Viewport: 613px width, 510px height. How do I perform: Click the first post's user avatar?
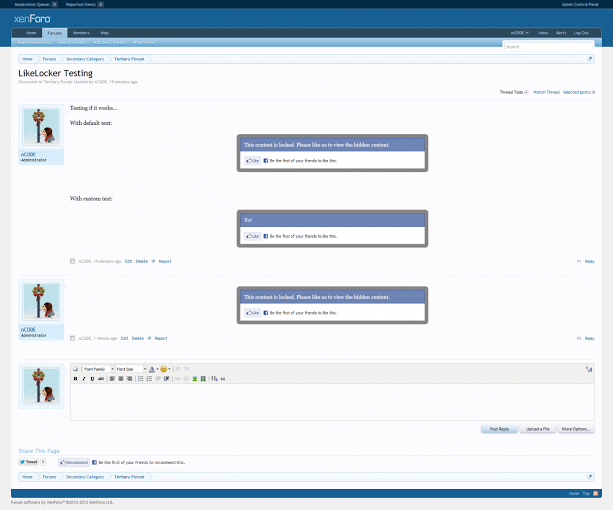(41, 127)
